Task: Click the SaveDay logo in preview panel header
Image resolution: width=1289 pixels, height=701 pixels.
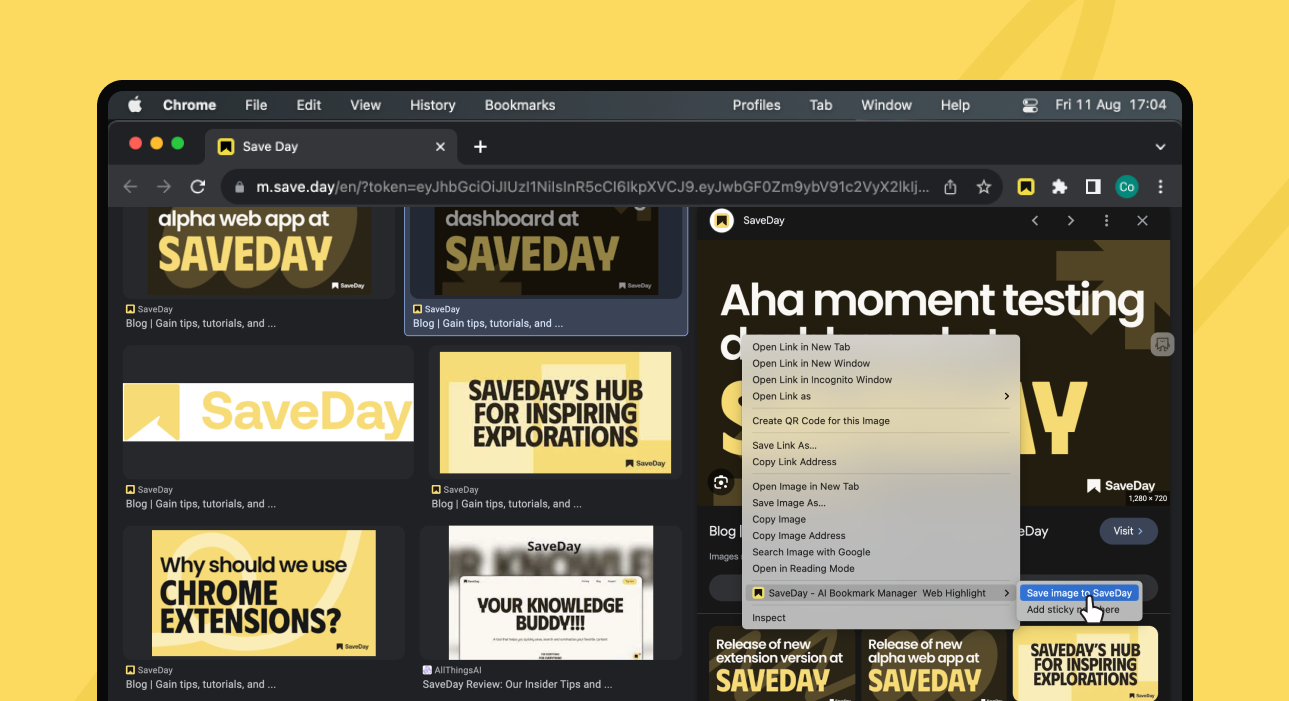Action: pyautogui.click(x=722, y=220)
